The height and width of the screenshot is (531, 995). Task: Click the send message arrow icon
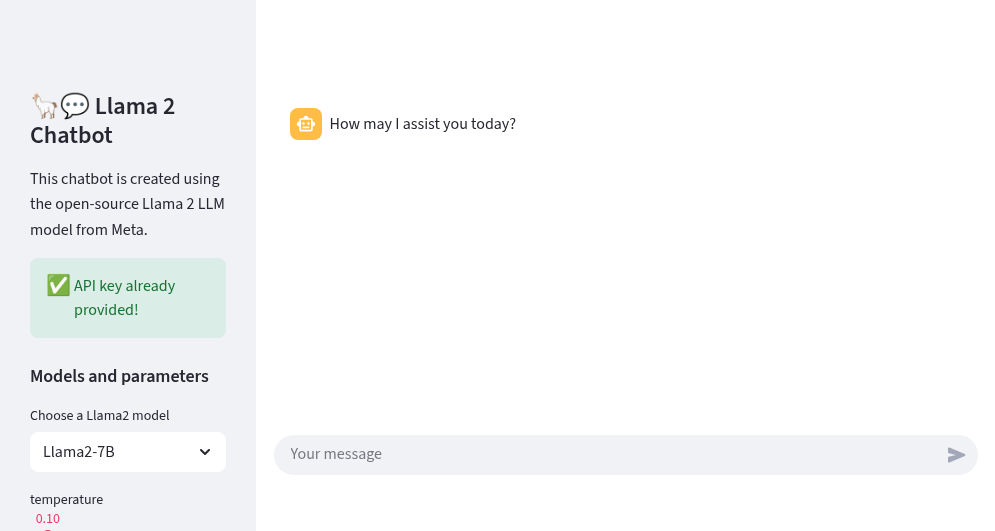(956, 455)
